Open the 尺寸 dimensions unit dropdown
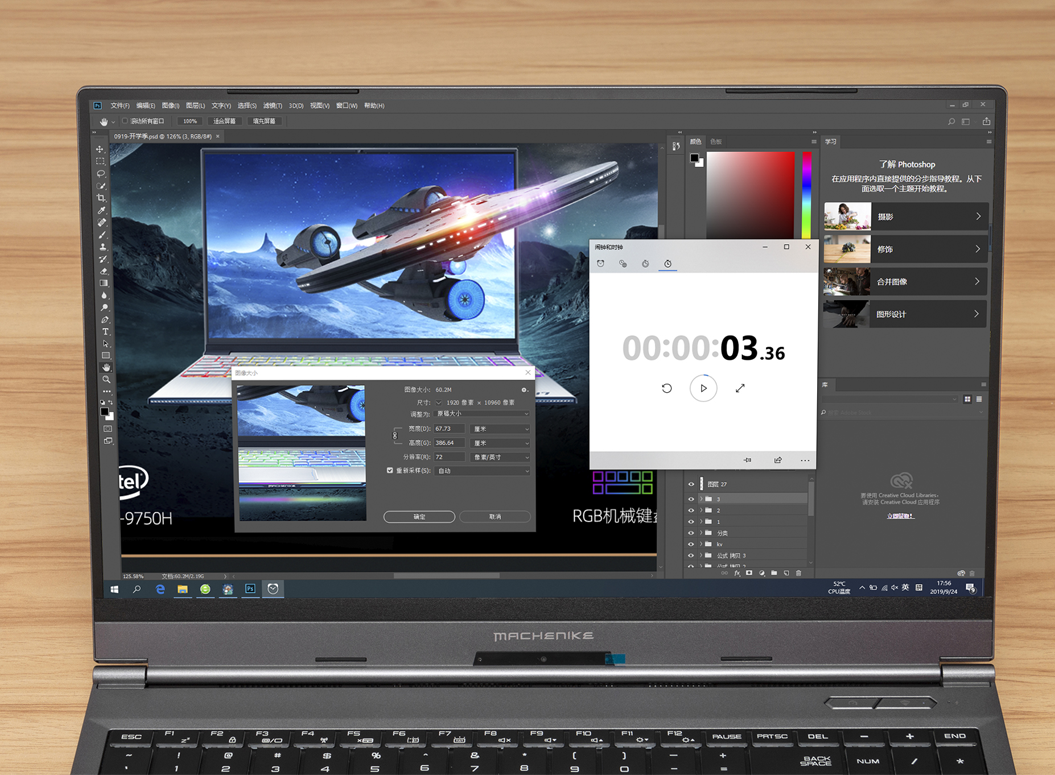 pyautogui.click(x=439, y=402)
